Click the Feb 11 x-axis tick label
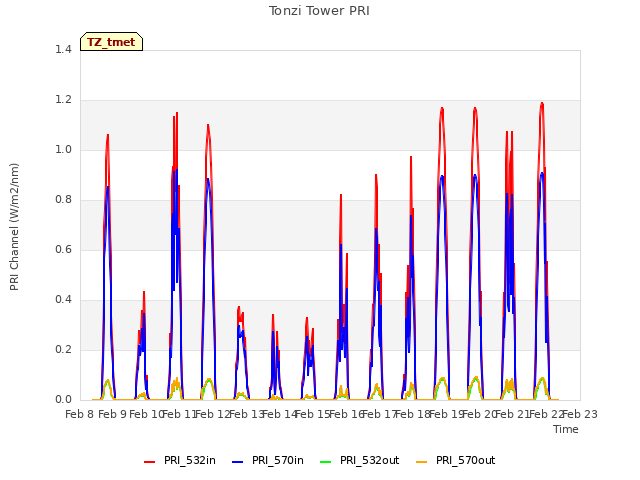 (x=180, y=414)
